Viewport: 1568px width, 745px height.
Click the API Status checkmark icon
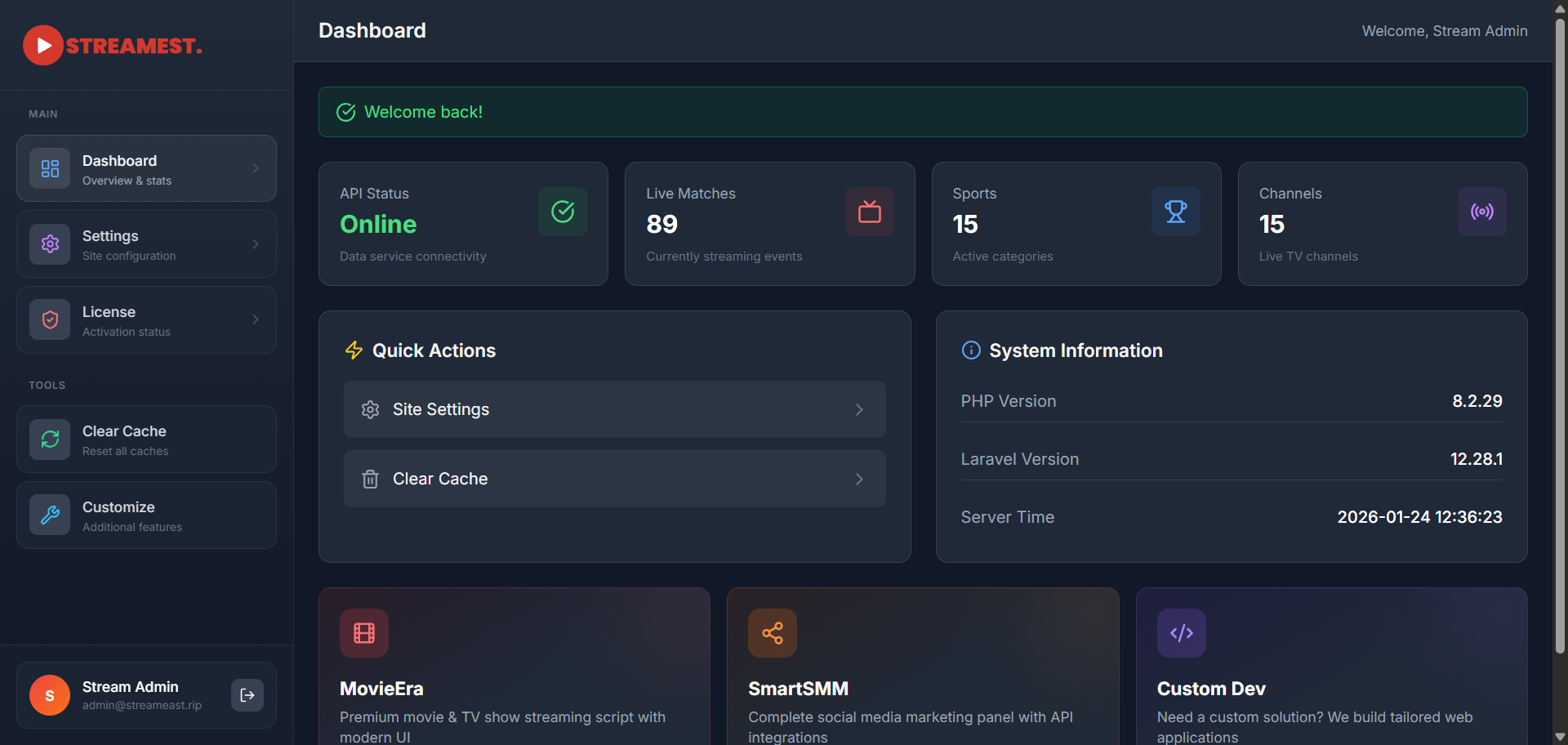(x=562, y=212)
